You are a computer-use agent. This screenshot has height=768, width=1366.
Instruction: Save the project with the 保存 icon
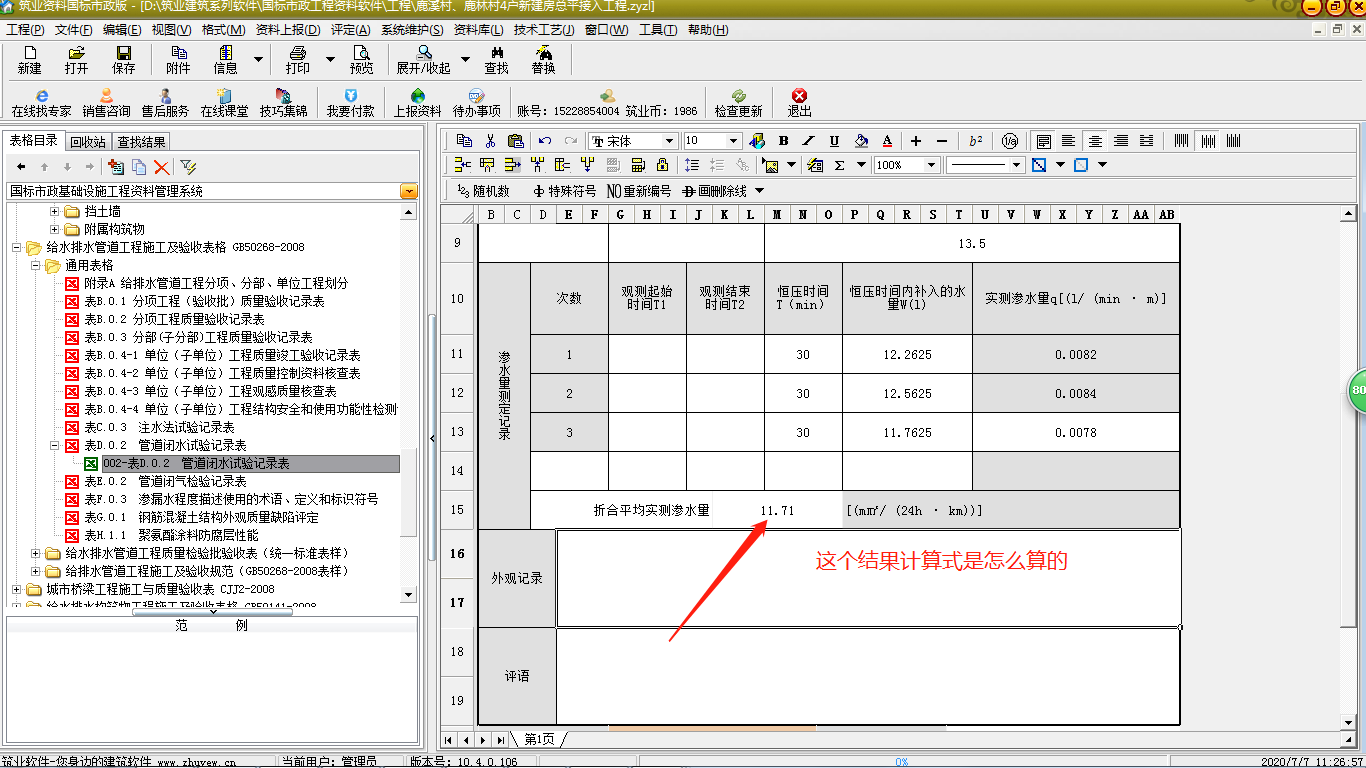[x=123, y=60]
